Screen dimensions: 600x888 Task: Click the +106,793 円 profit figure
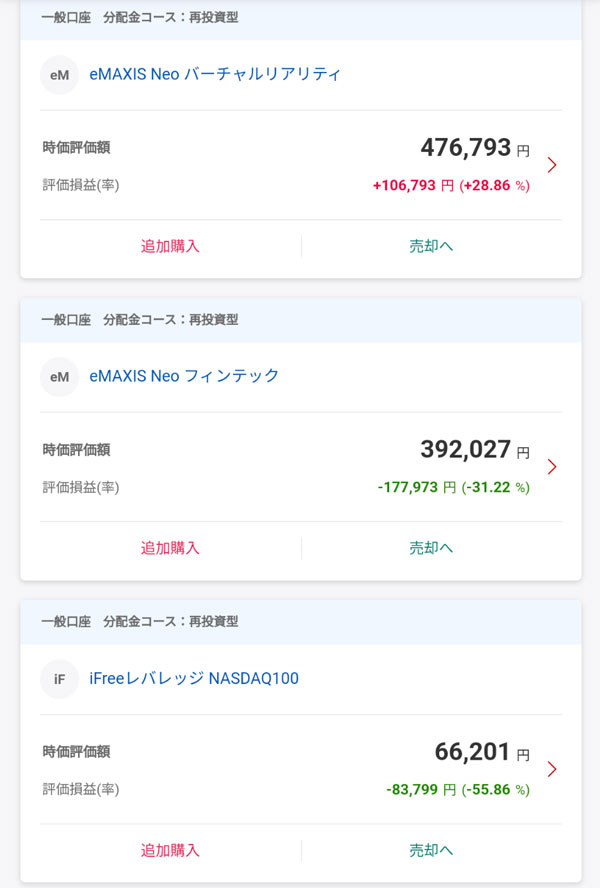413,185
